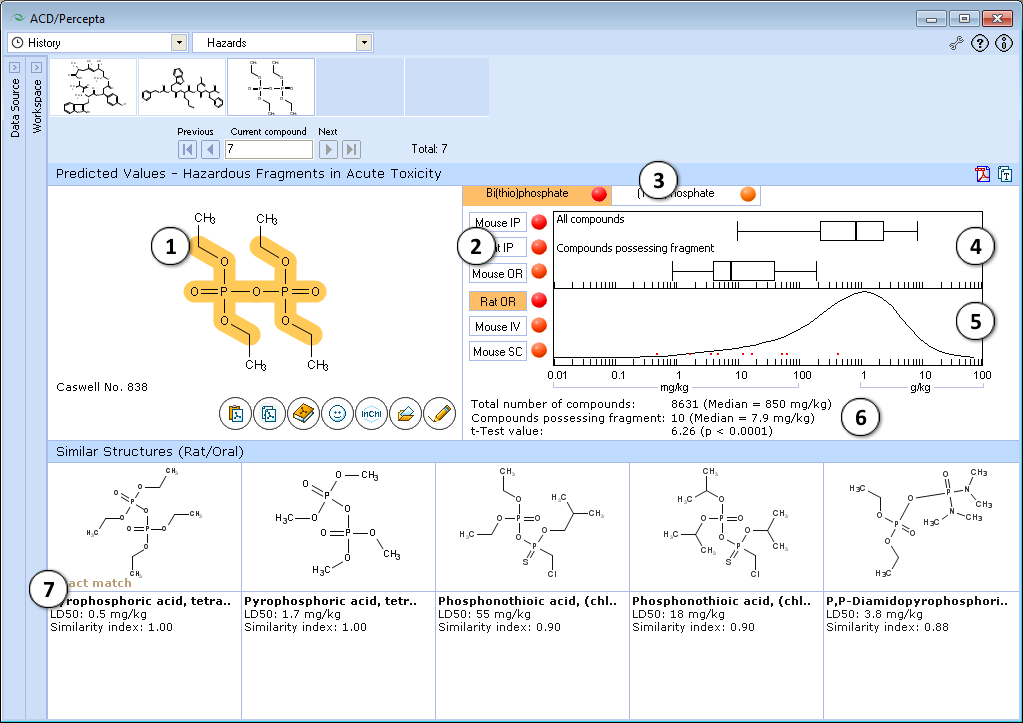
Task: Click the Similar Structures (Rat/Oral) header
Action: point(149,452)
